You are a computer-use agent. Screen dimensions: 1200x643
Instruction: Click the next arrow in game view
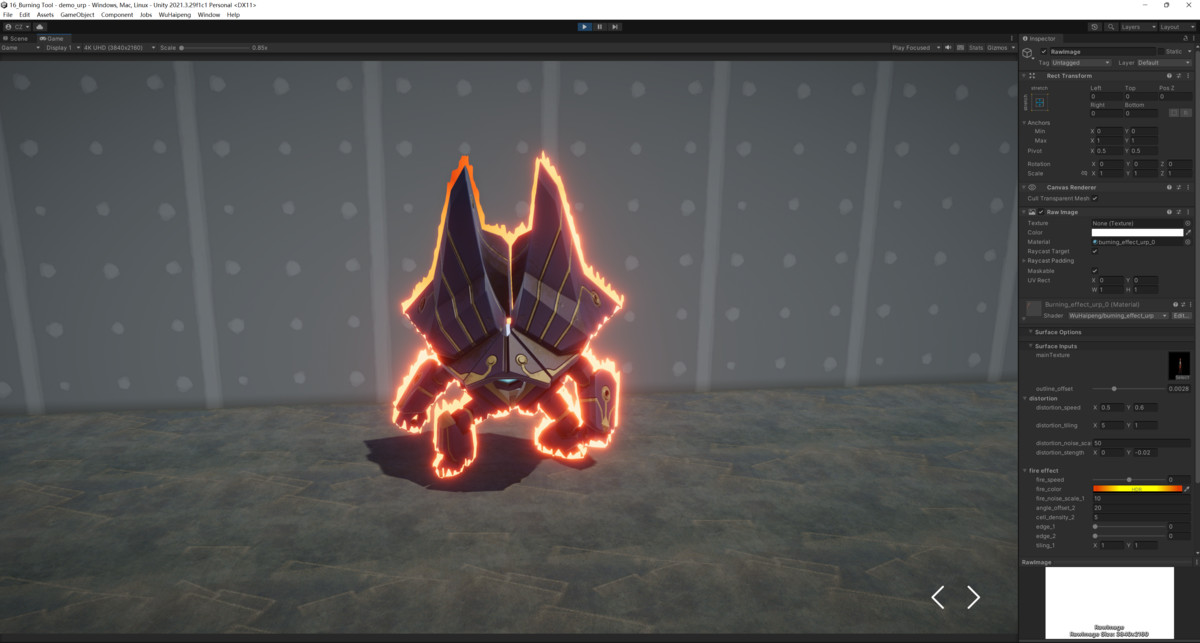(973, 597)
